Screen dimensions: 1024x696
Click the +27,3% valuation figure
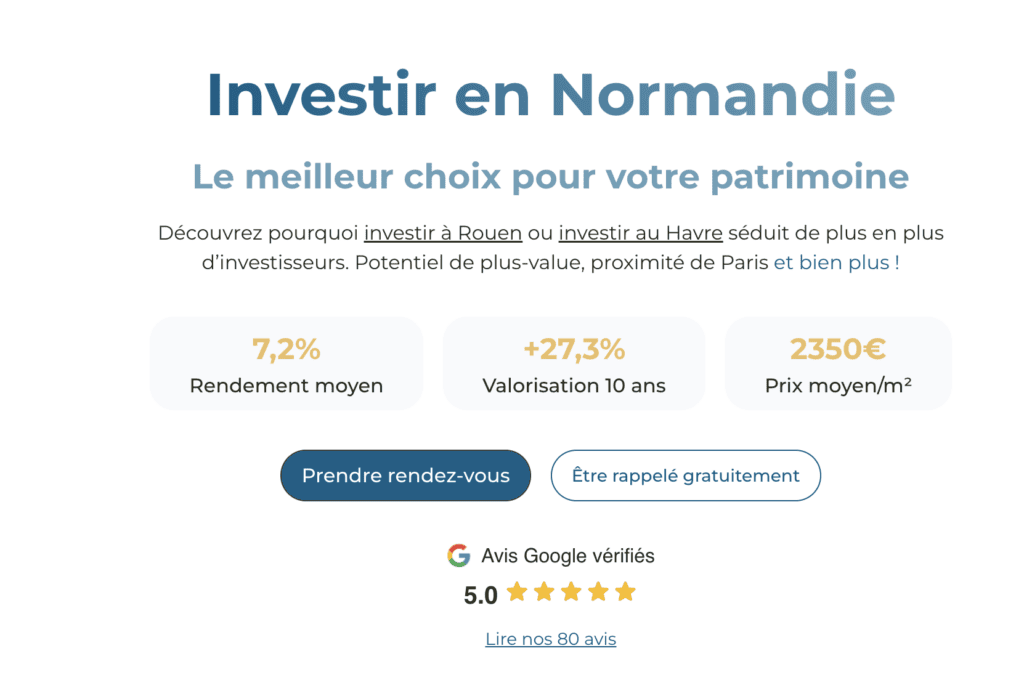point(573,349)
